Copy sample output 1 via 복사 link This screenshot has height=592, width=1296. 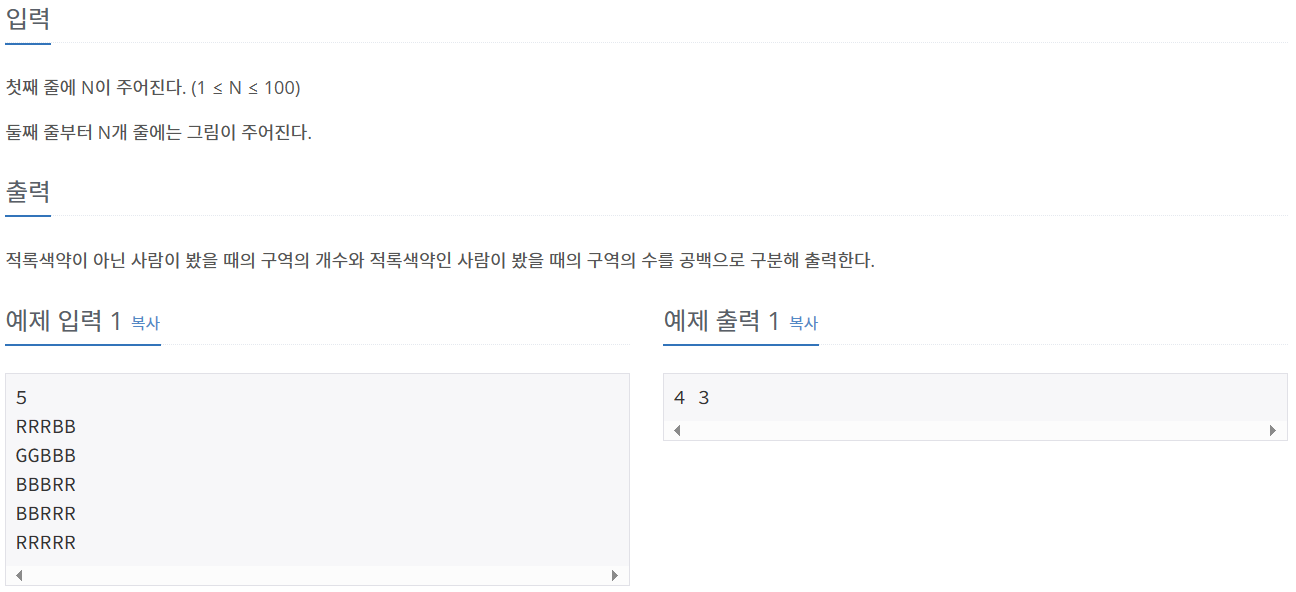803,323
